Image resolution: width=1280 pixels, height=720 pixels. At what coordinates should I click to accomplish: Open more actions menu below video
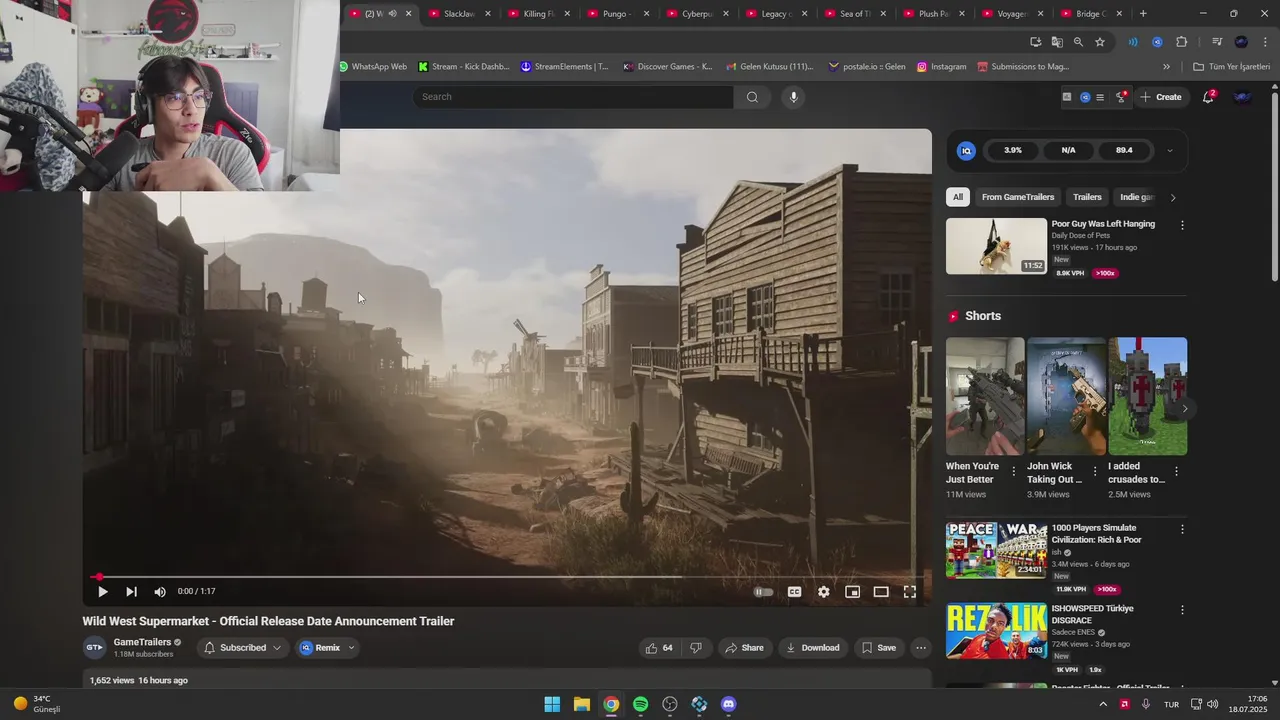point(921,648)
